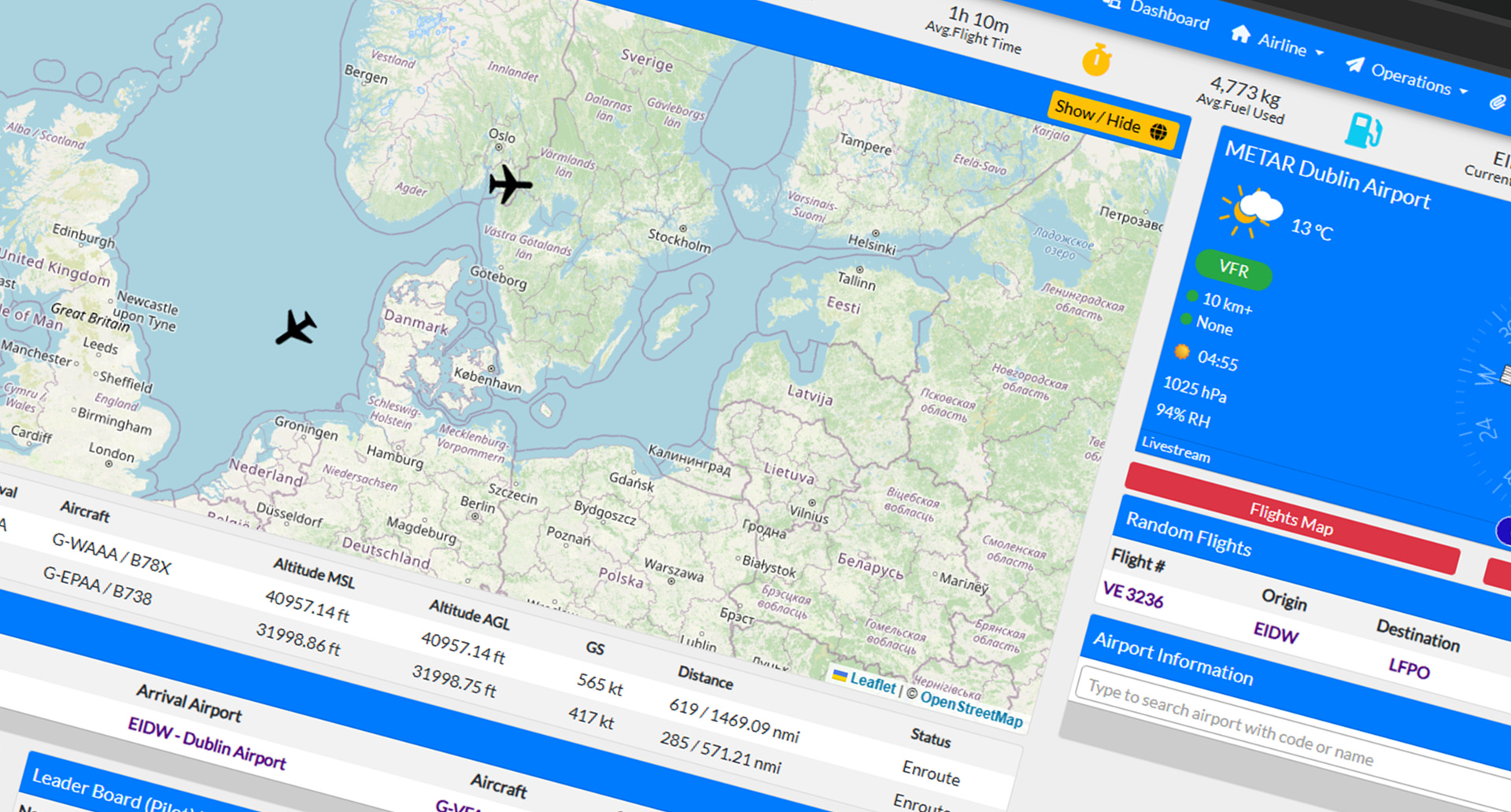Open the red Flights Map button
Viewport: 1511px width, 812px height.
point(1291,519)
